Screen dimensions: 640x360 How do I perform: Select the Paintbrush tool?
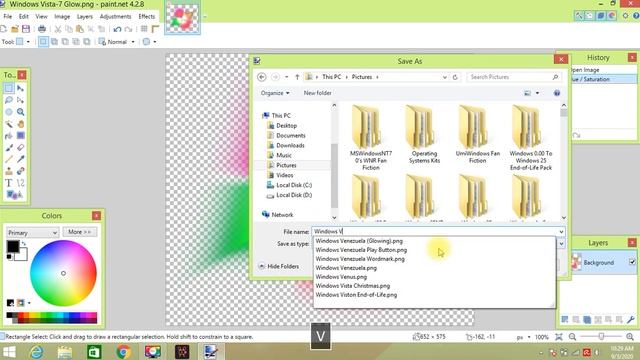click(x=9, y=147)
